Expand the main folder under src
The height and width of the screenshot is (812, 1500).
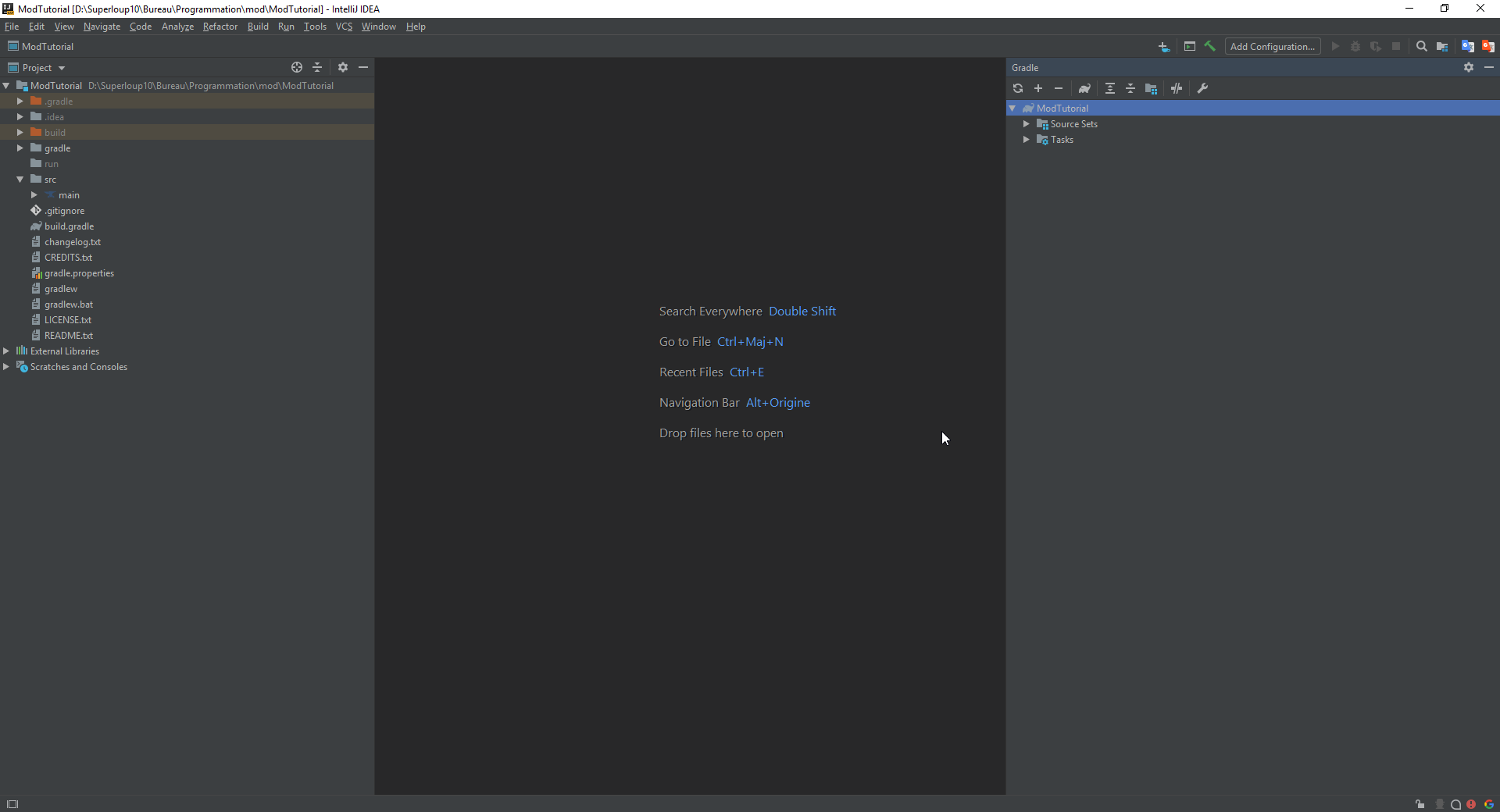pos(34,195)
